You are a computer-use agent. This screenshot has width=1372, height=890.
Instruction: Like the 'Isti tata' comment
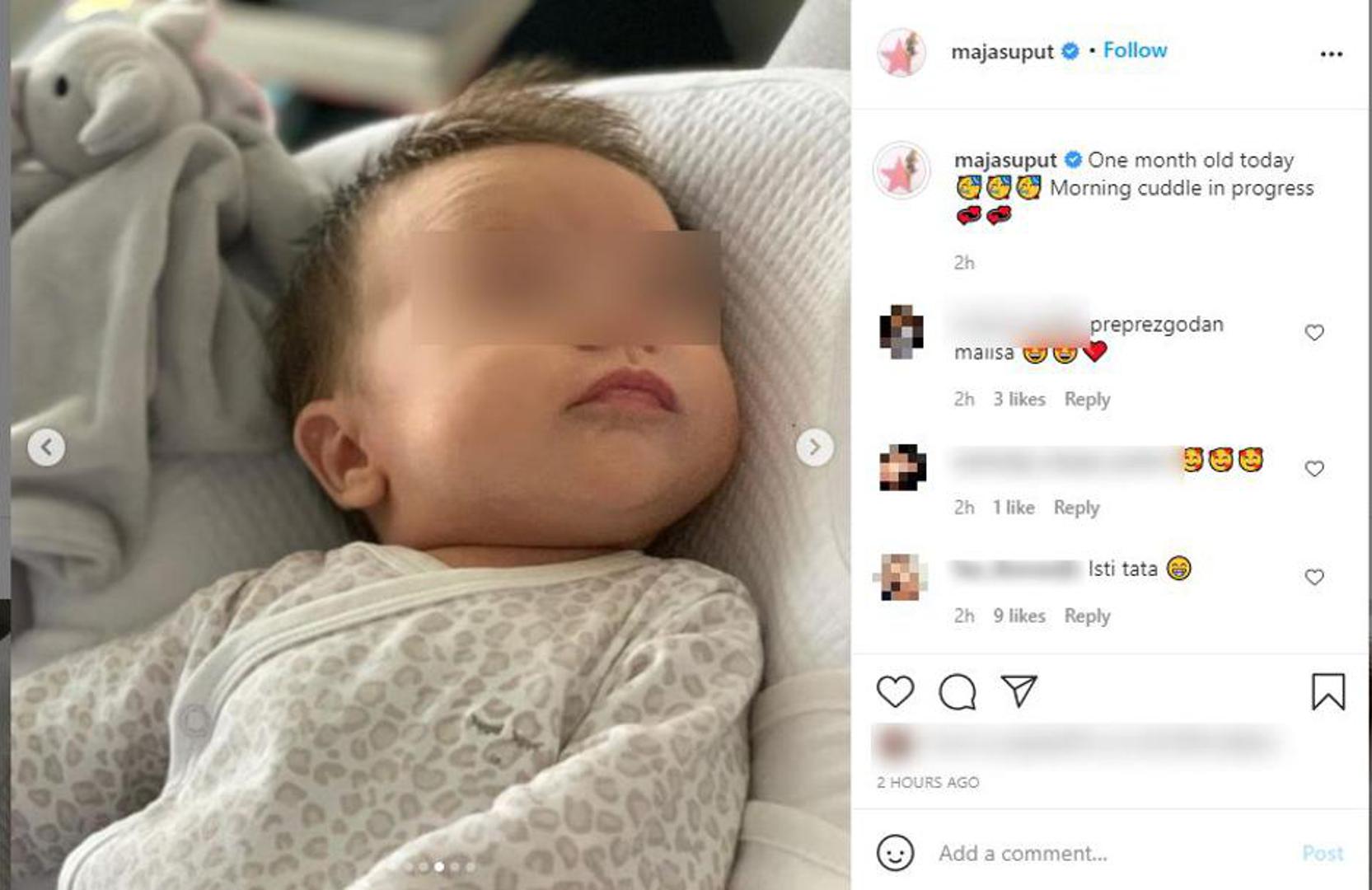tap(1313, 577)
